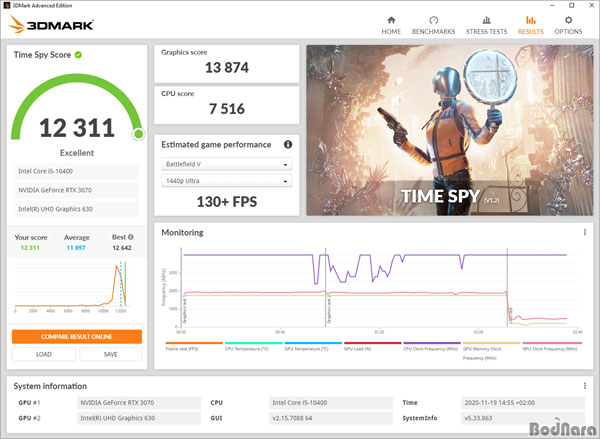Click the score distribution chart
This screenshot has height=439, width=600.
(x=71, y=287)
